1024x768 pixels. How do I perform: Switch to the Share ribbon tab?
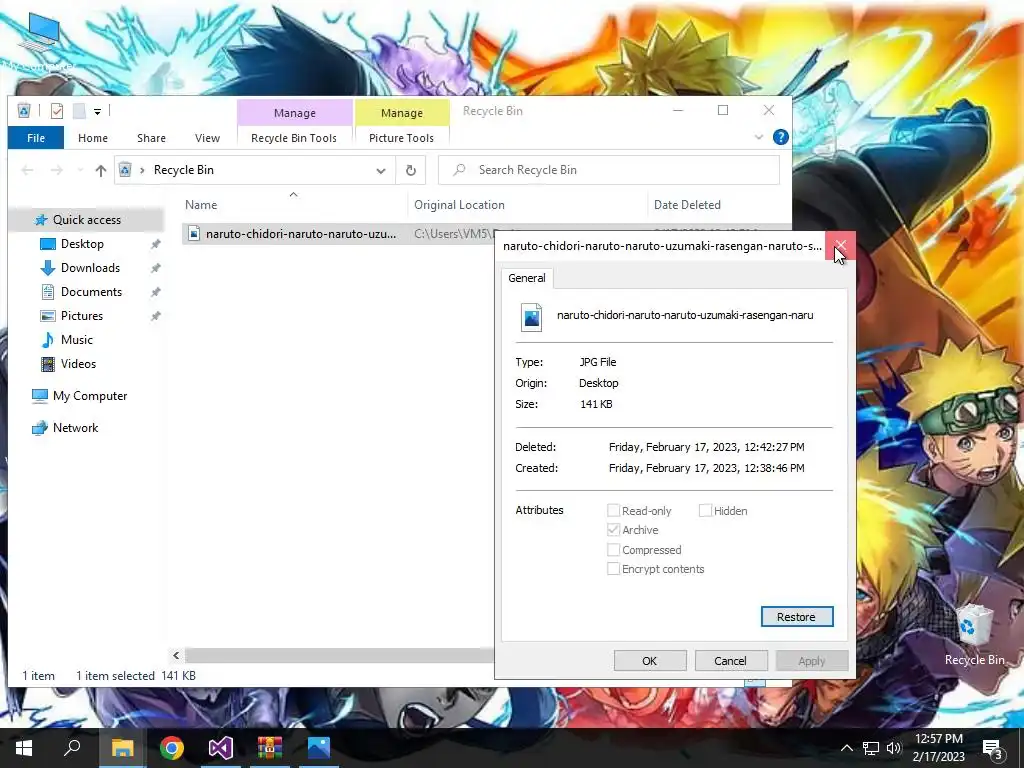click(151, 138)
